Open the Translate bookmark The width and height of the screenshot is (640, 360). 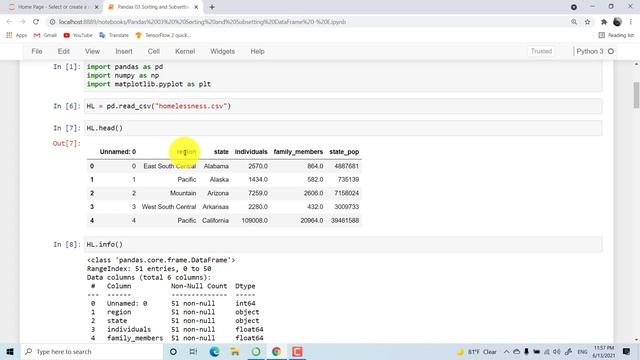(x=114, y=36)
